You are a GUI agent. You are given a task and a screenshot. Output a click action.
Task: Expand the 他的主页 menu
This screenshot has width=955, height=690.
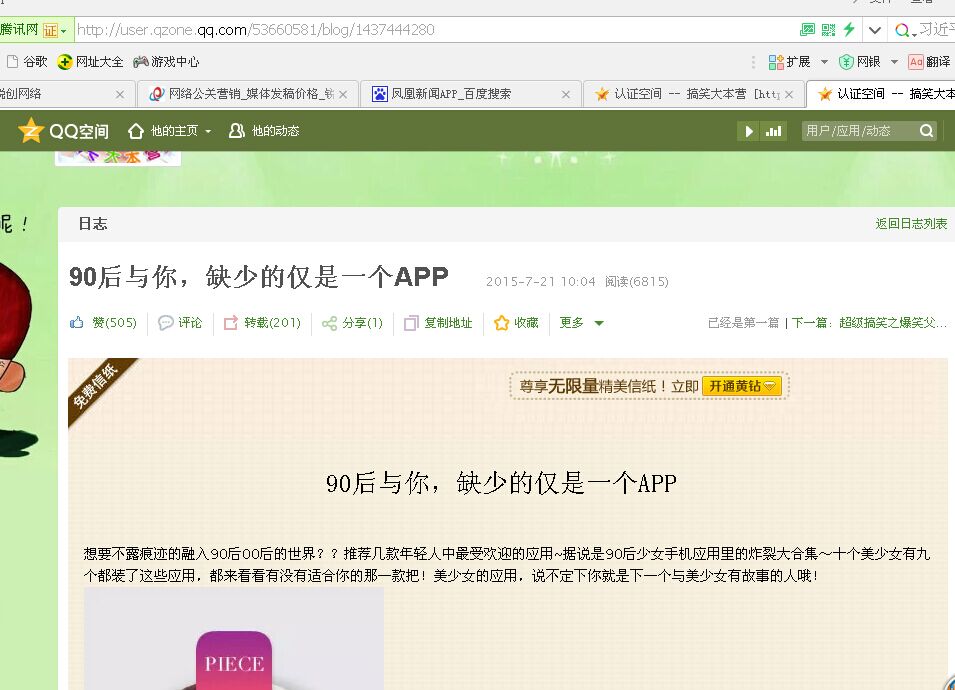(169, 131)
